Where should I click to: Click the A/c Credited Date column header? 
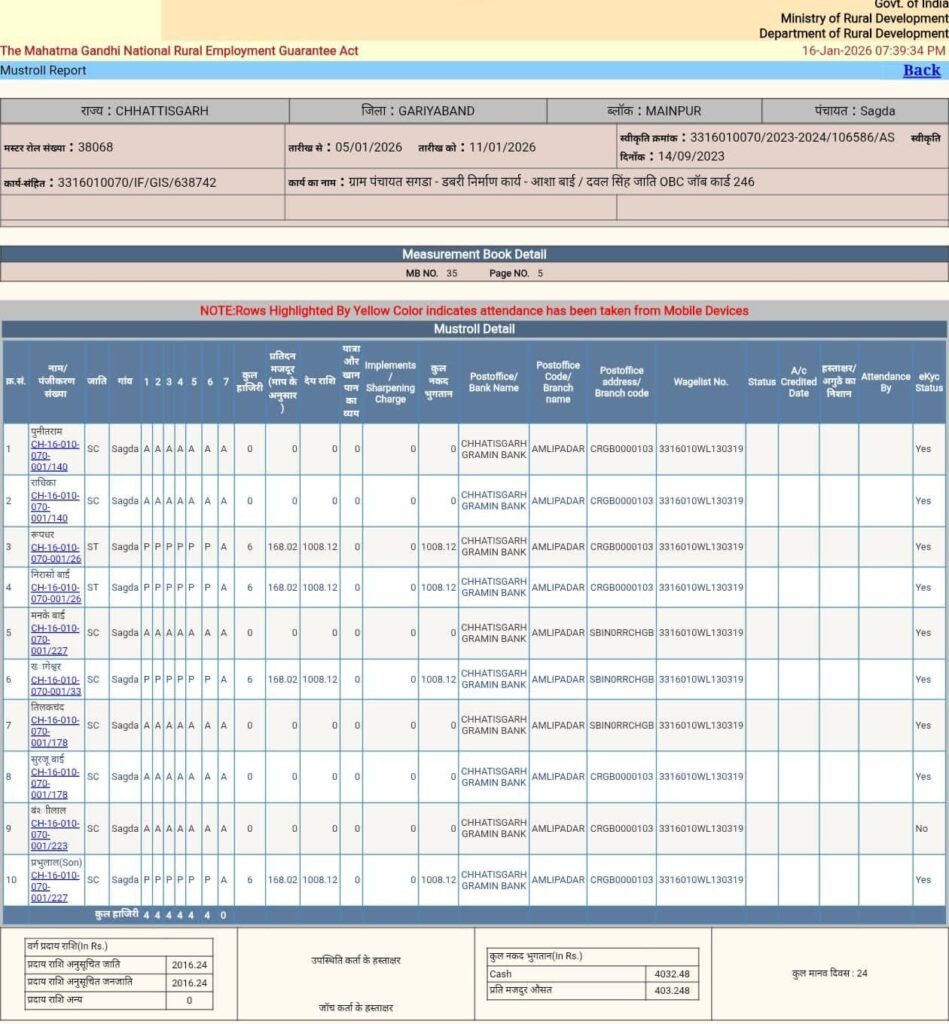798,382
